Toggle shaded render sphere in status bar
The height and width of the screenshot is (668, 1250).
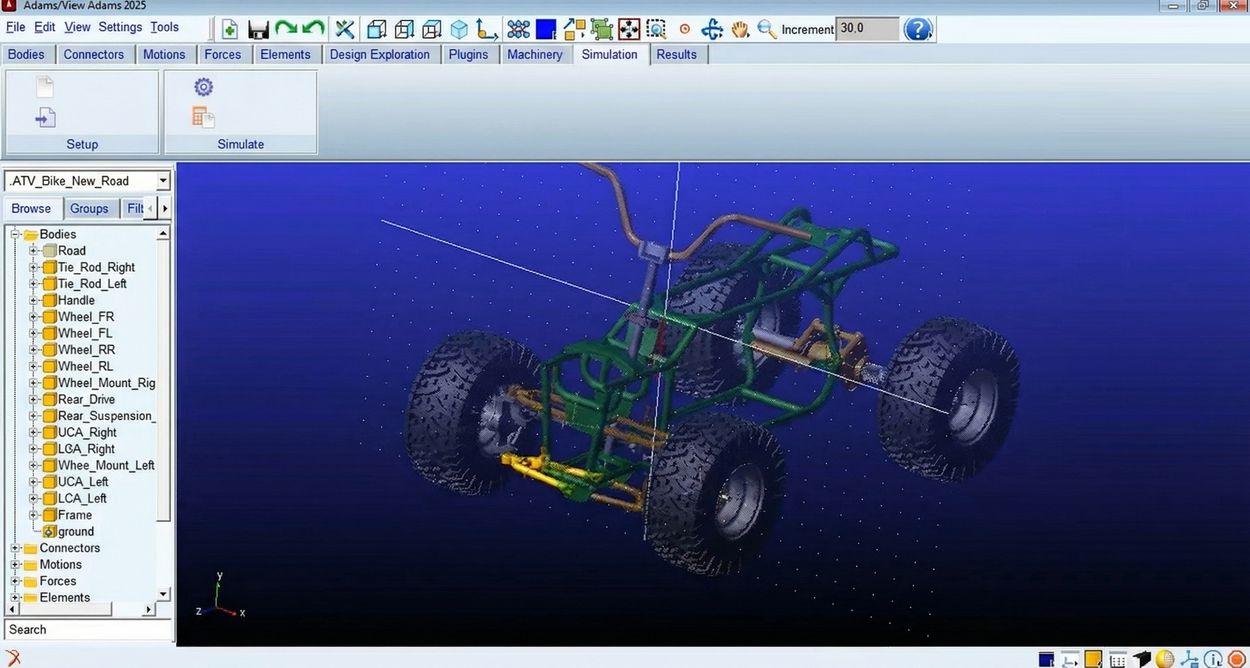coord(1165,659)
